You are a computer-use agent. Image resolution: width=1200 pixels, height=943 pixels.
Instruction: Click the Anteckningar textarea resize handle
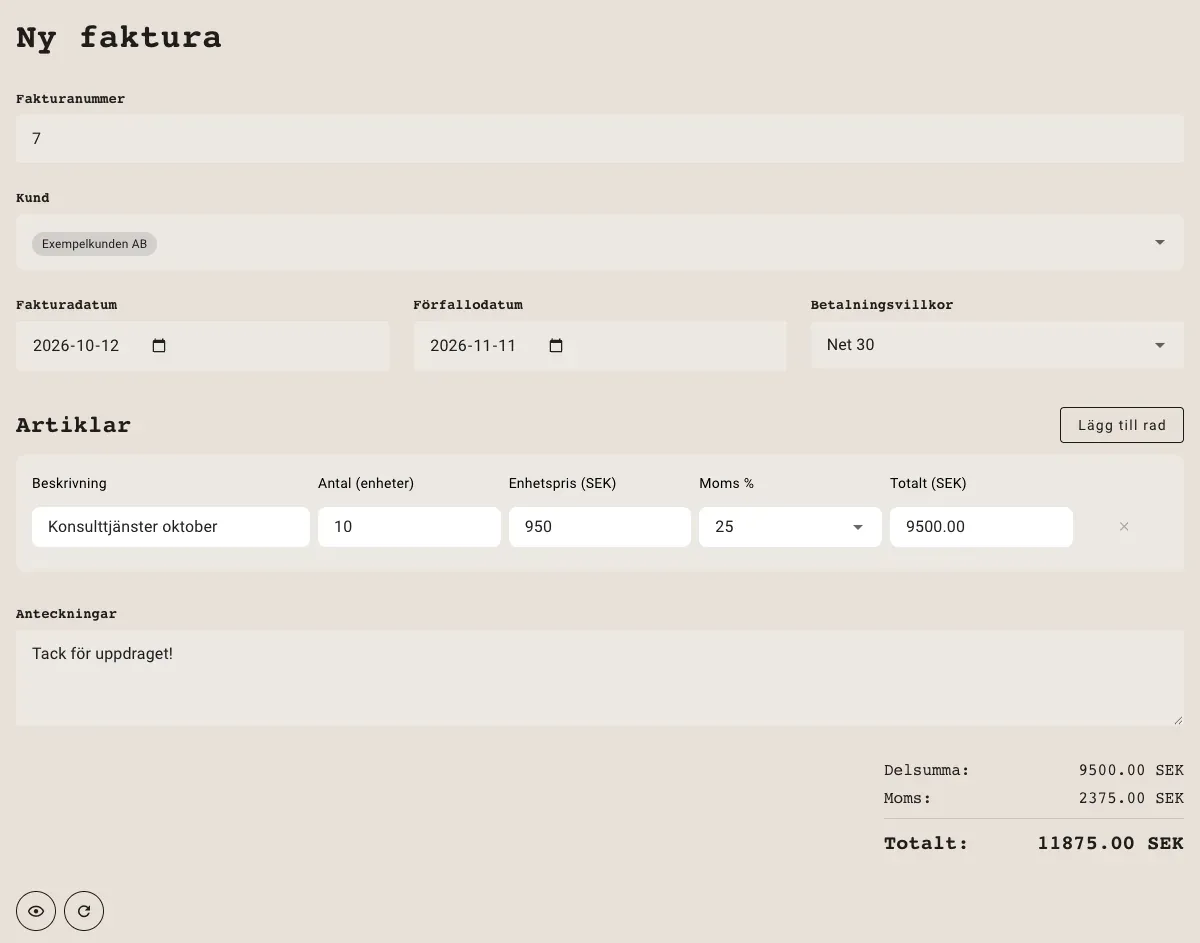click(1178, 719)
